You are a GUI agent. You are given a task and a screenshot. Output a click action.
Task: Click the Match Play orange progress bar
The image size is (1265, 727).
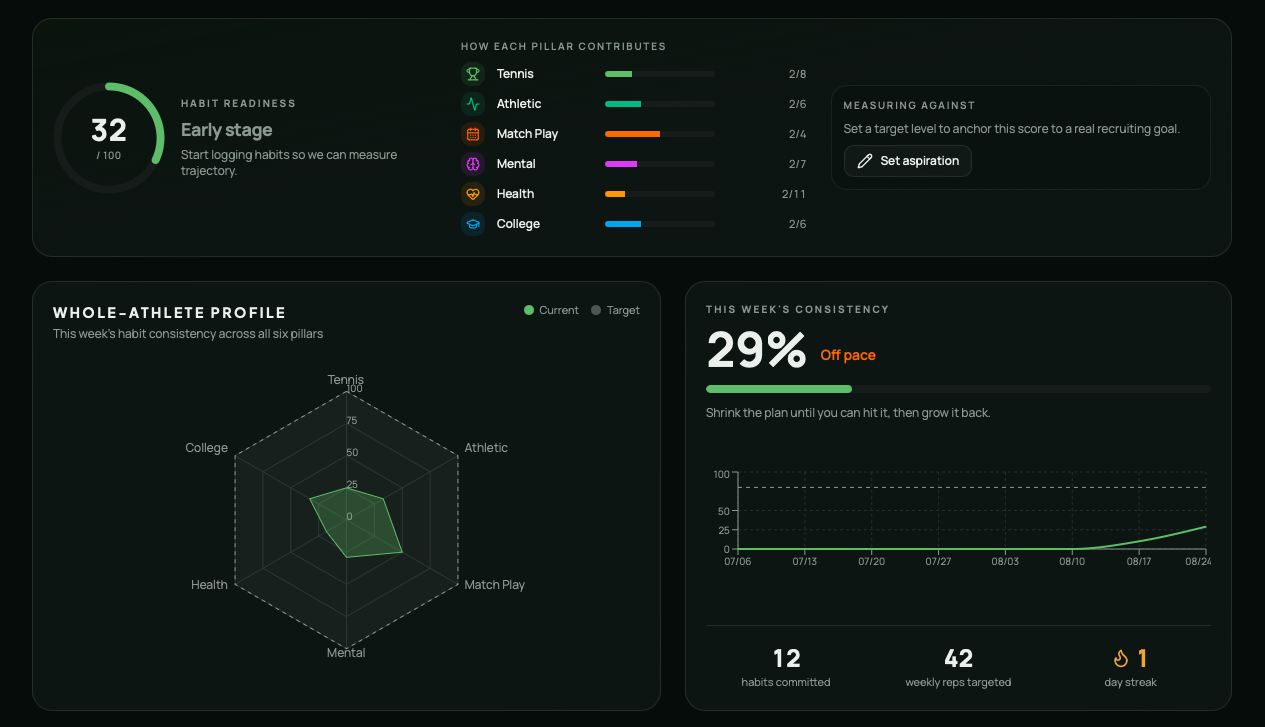pos(660,134)
